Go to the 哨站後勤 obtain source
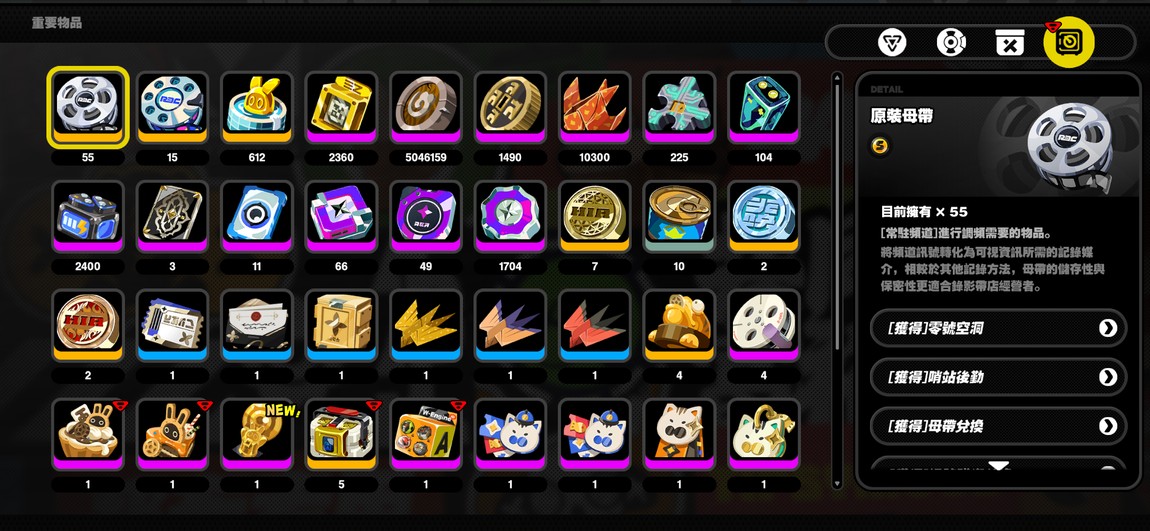The image size is (1150, 531). click(x=998, y=377)
